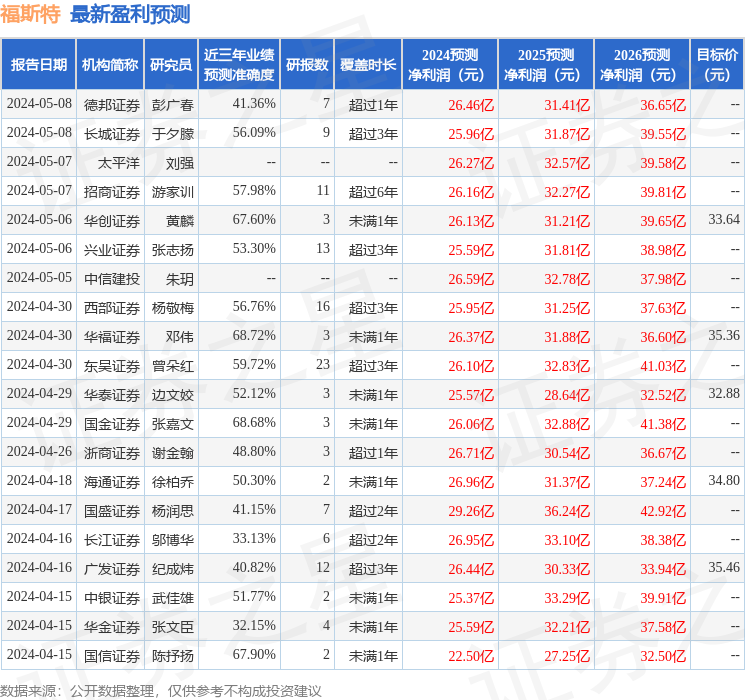The height and width of the screenshot is (700, 745).
Task: Click target price 32.88
Action: (x=724, y=393)
